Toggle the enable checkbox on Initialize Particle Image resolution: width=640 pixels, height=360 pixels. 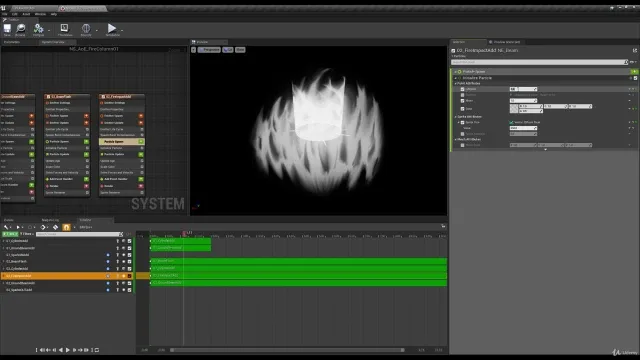pyautogui.click(x=635, y=78)
